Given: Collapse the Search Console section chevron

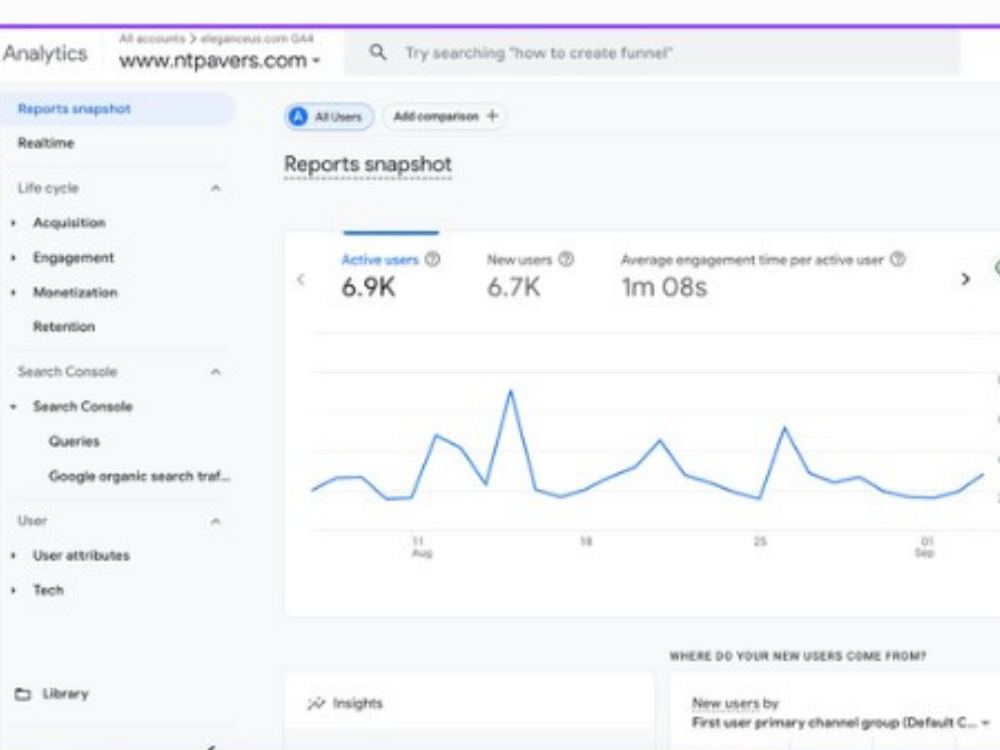Looking at the screenshot, I should coord(216,372).
